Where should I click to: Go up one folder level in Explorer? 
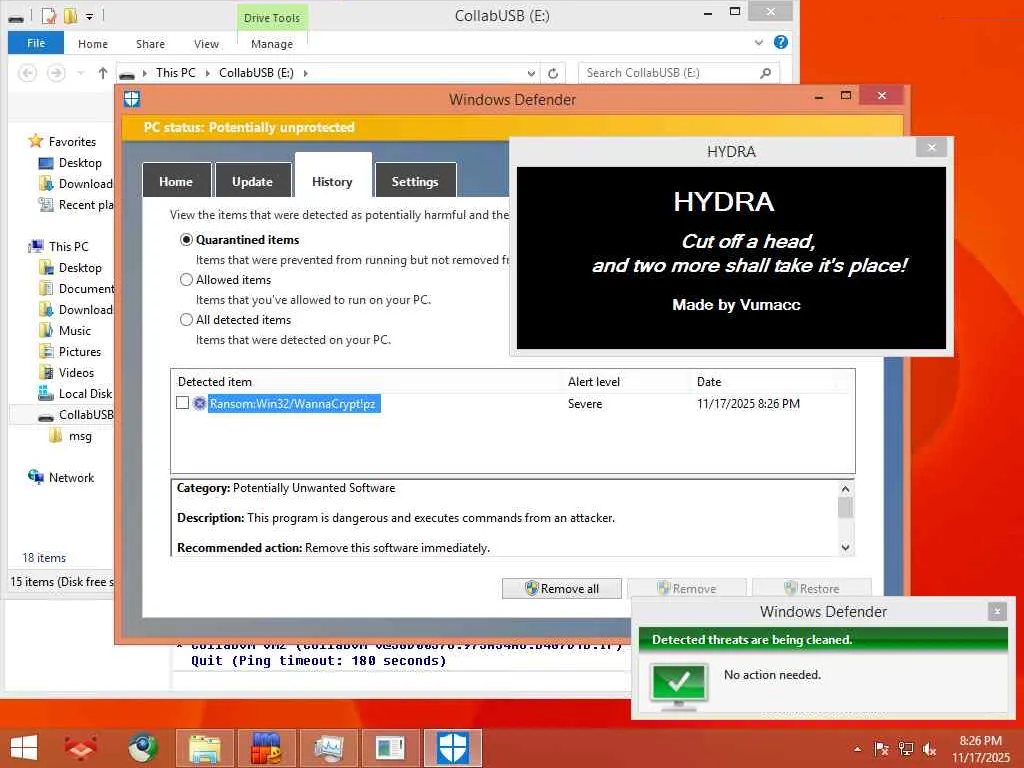point(103,73)
